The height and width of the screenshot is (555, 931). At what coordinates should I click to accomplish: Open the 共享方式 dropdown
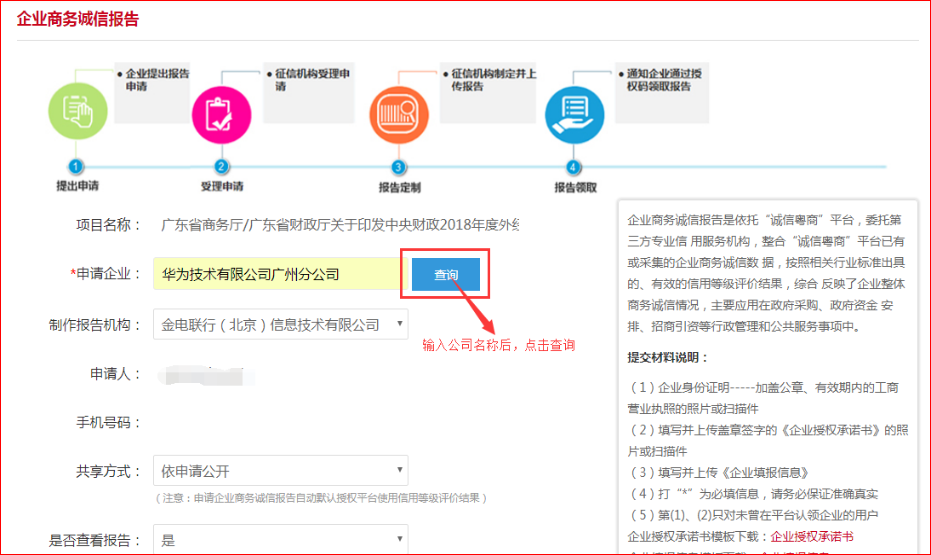click(281, 471)
